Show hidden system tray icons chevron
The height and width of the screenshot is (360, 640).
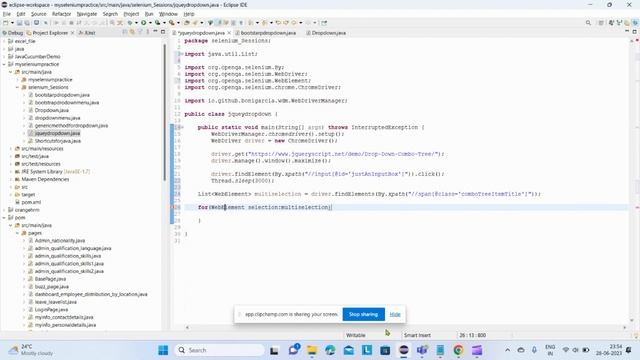(507, 350)
